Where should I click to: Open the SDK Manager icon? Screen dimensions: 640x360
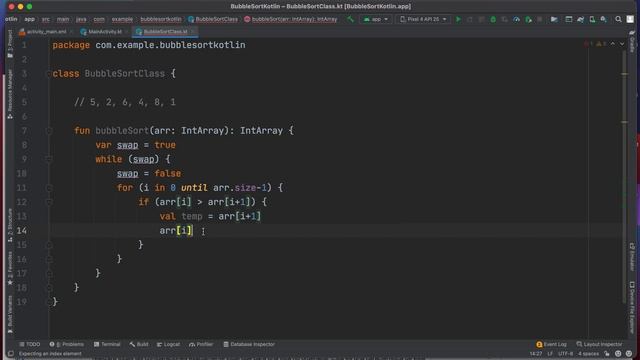[603, 19]
